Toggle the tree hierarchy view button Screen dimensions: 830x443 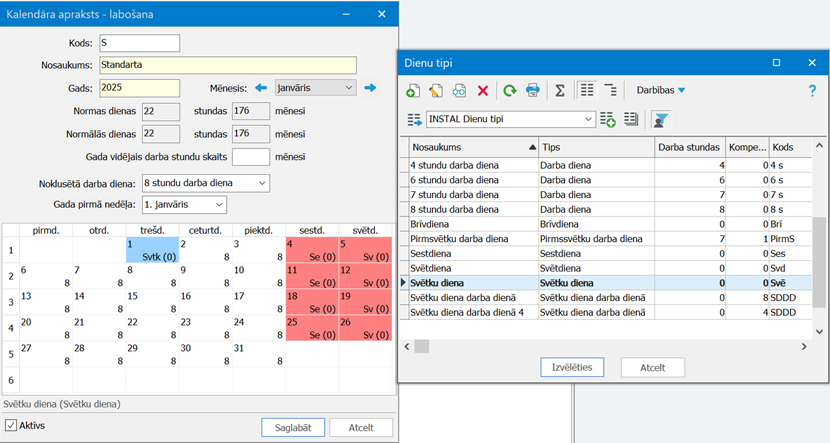(x=610, y=90)
